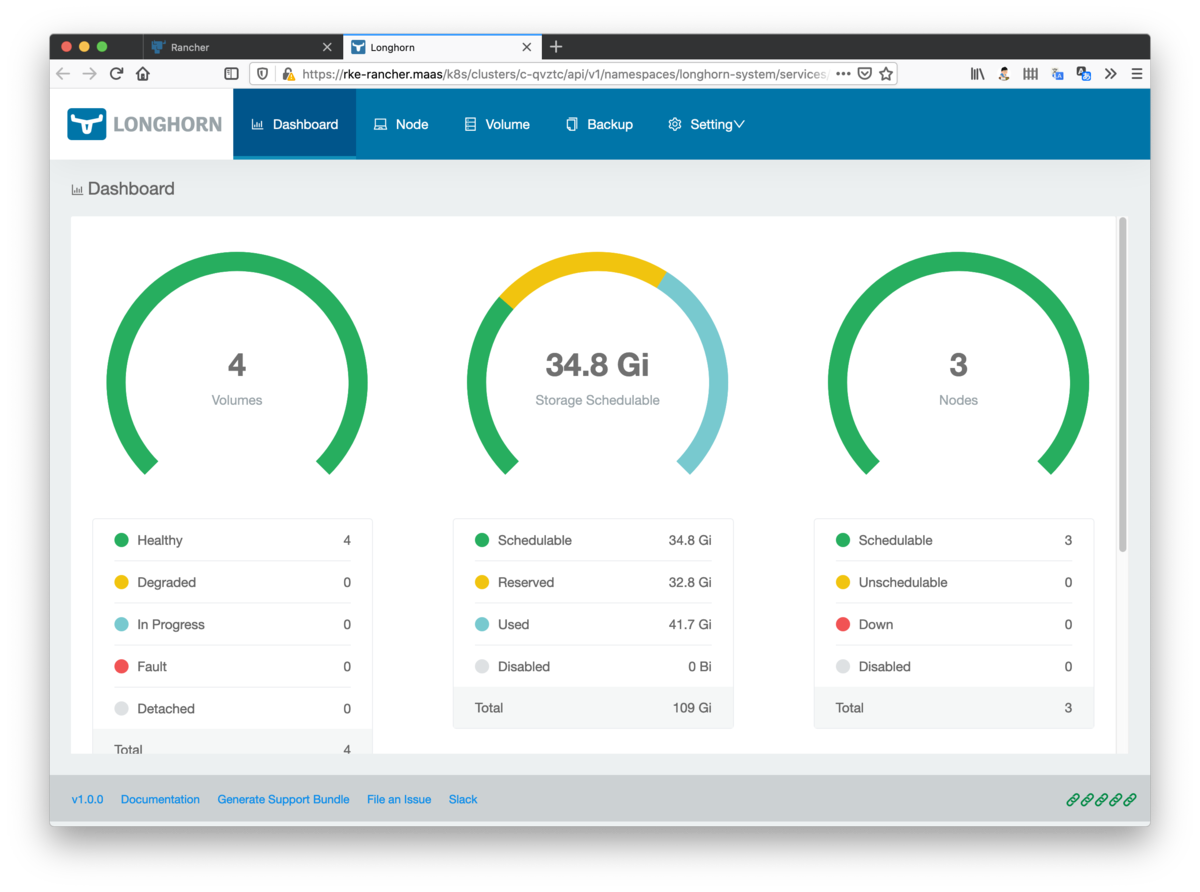
Task: Close the Rancher browser tab
Action: (x=327, y=47)
